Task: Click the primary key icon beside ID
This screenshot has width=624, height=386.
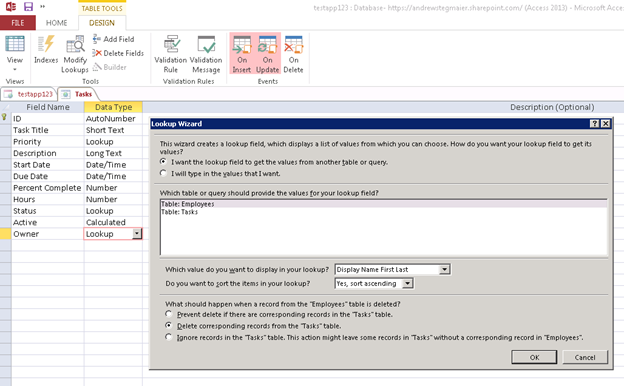Action: (4, 117)
